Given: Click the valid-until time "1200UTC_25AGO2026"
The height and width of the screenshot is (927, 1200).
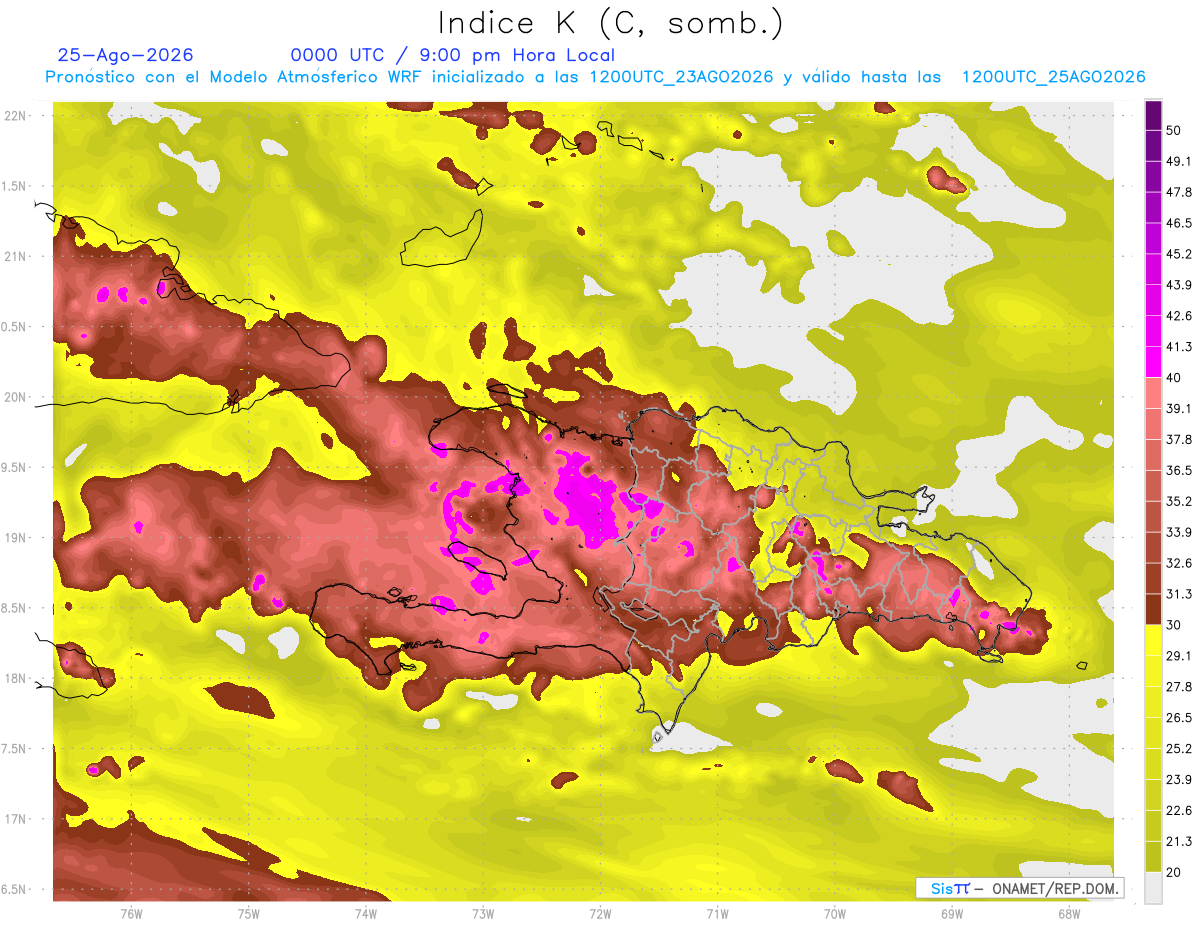Looking at the screenshot, I should pyautogui.click(x=1053, y=77).
